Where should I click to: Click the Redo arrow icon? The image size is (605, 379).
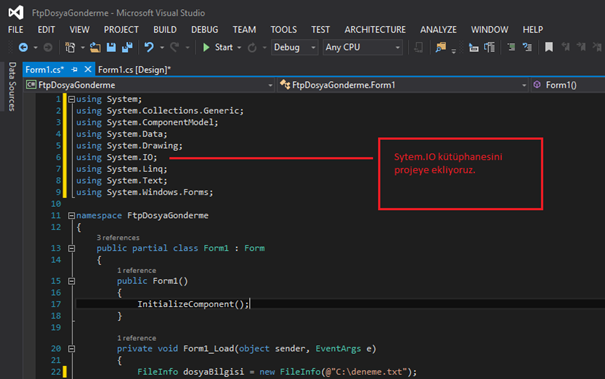(174, 47)
